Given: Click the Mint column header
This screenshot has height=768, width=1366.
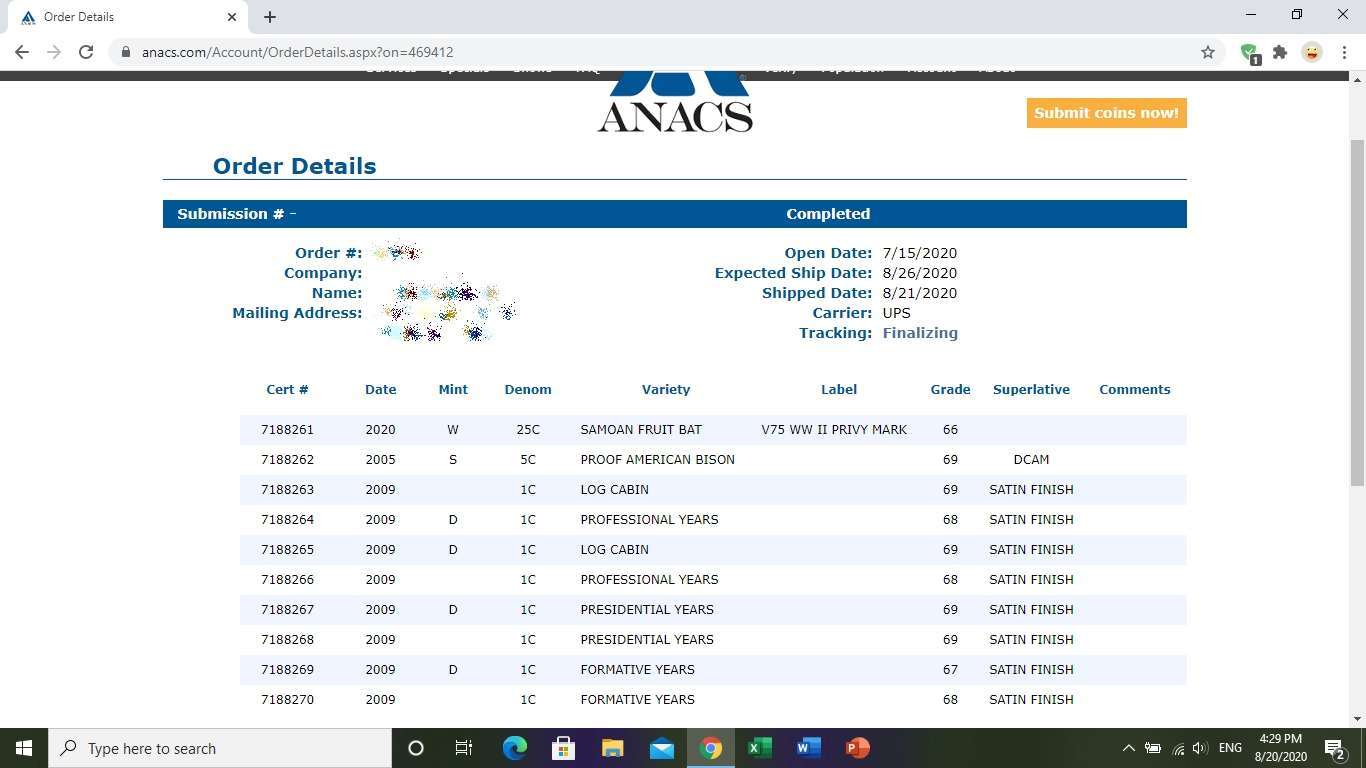Looking at the screenshot, I should [x=453, y=390].
